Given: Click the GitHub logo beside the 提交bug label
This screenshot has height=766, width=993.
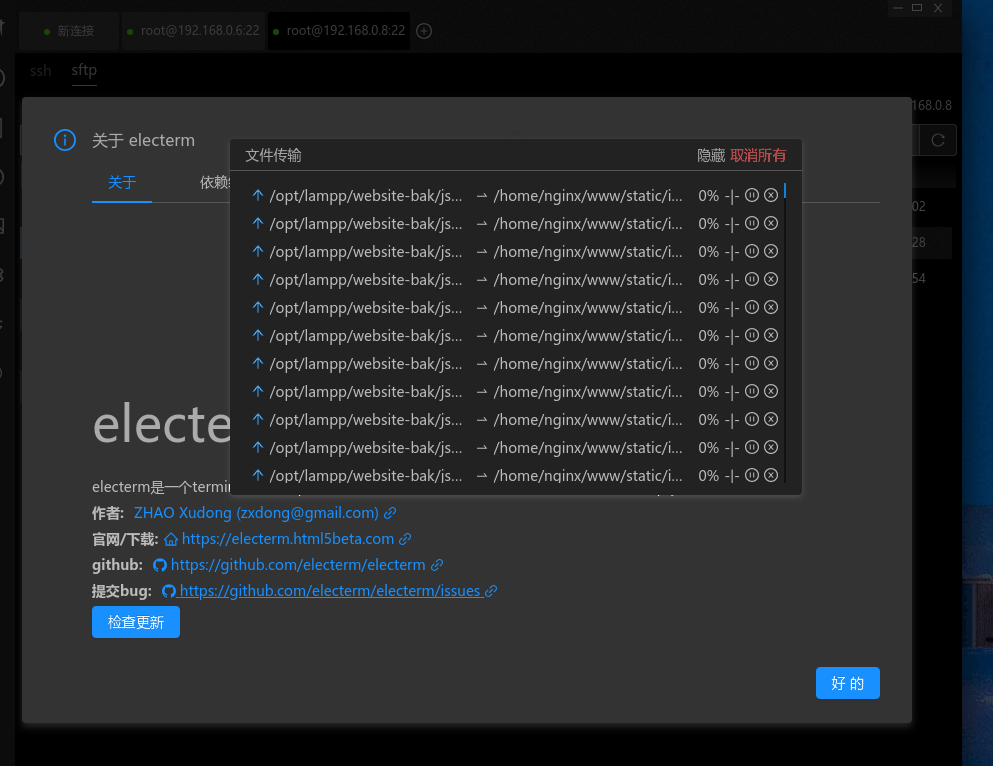Looking at the screenshot, I should tap(168, 591).
